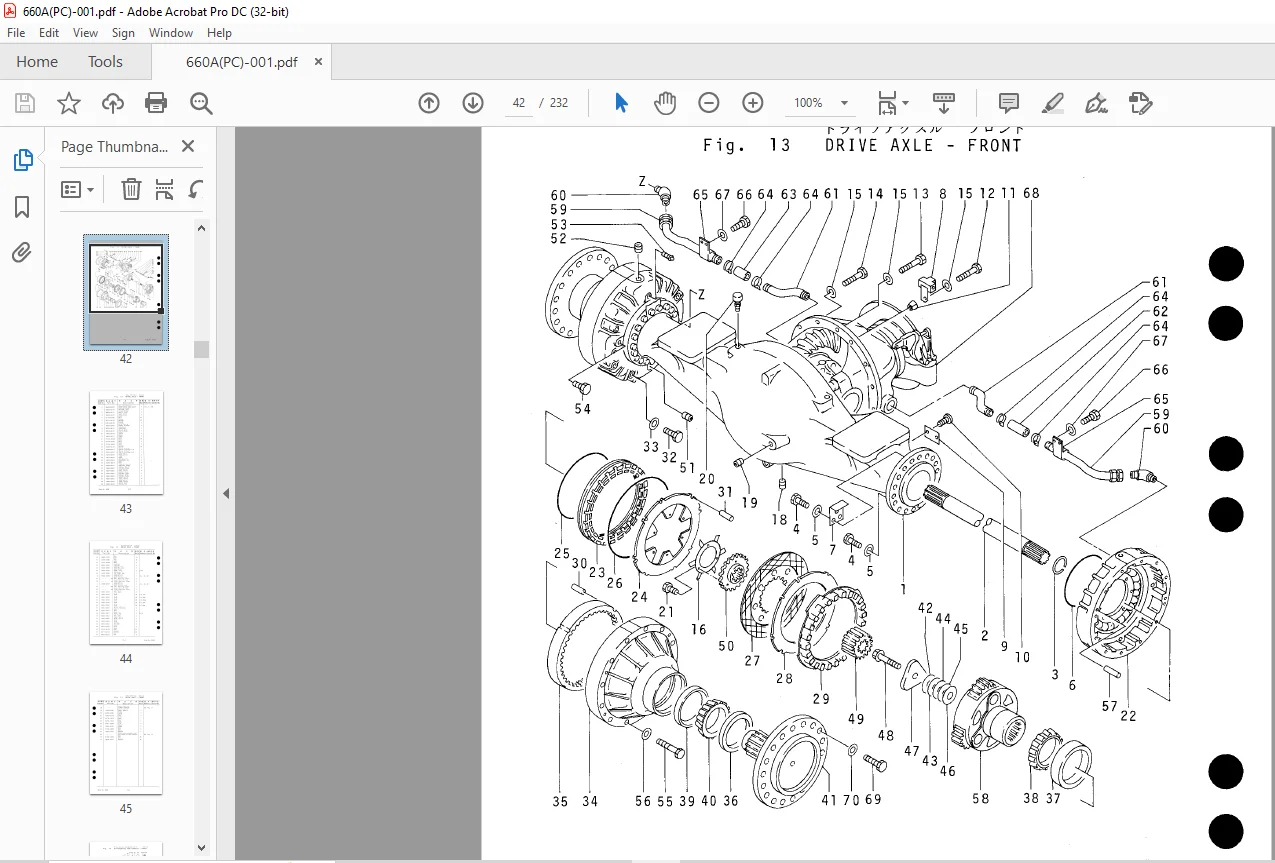The width and height of the screenshot is (1275, 863).
Task: Add the document to favorites with the star icon
Action: tap(68, 103)
